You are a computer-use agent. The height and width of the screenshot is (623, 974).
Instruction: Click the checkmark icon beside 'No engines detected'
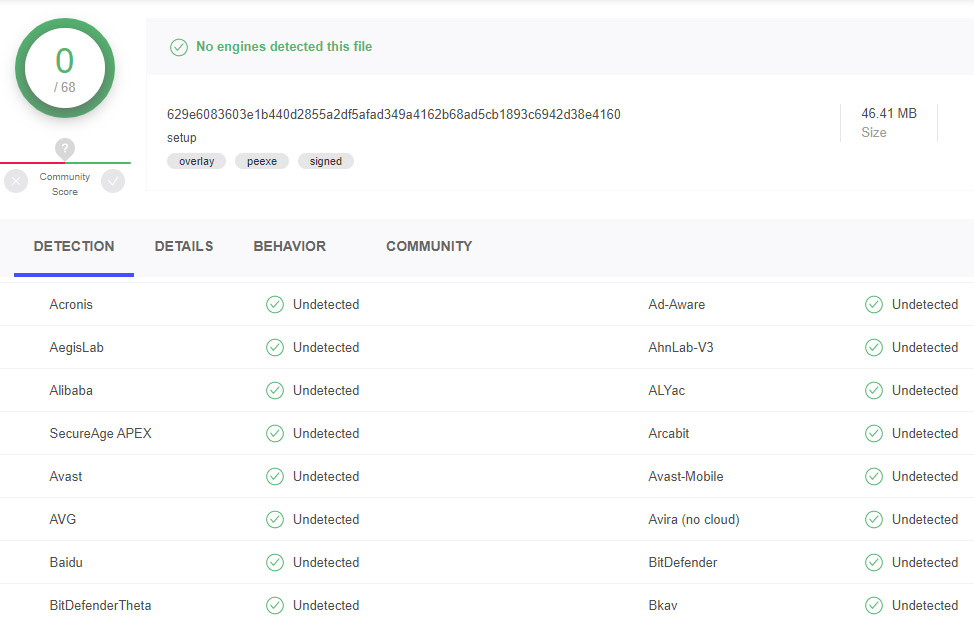(179, 47)
